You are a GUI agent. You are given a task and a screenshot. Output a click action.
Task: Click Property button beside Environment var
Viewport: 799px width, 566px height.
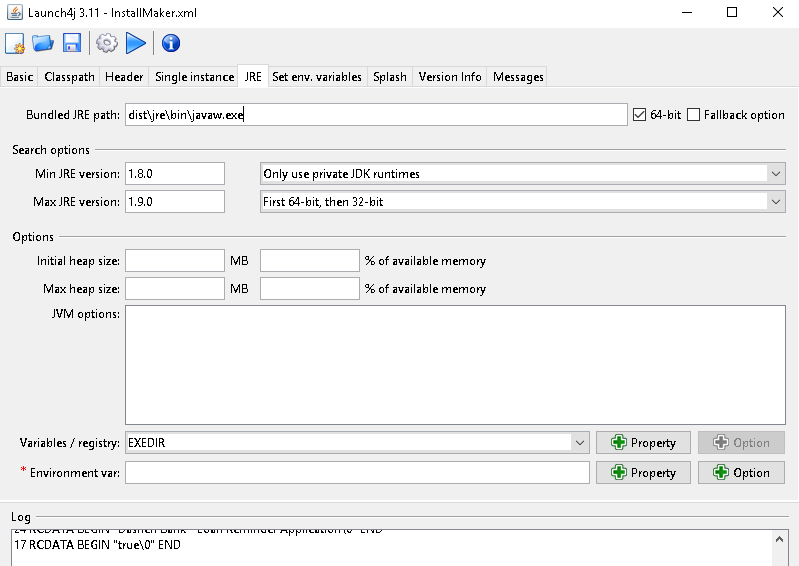(x=644, y=473)
